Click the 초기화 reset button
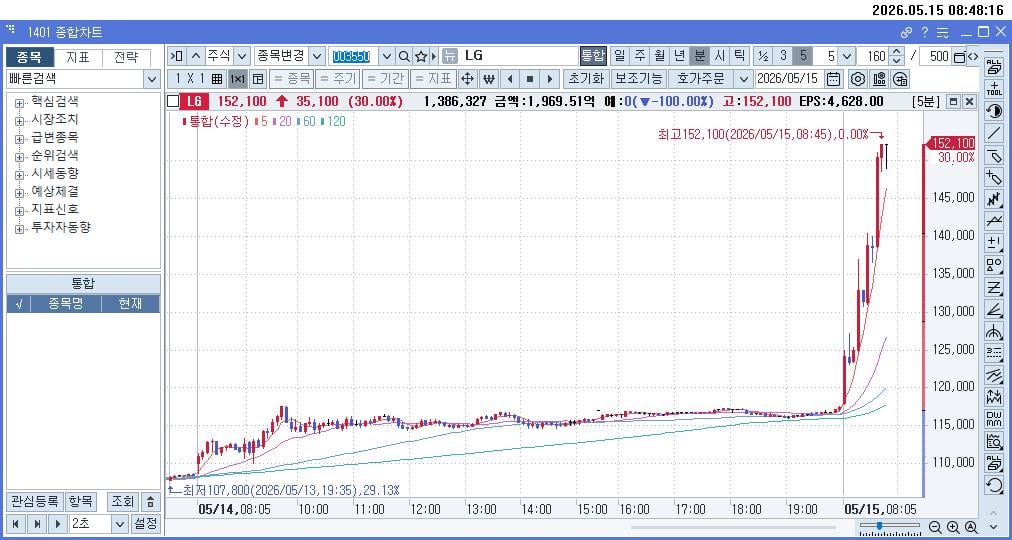The height and width of the screenshot is (540, 1012). 586,79
